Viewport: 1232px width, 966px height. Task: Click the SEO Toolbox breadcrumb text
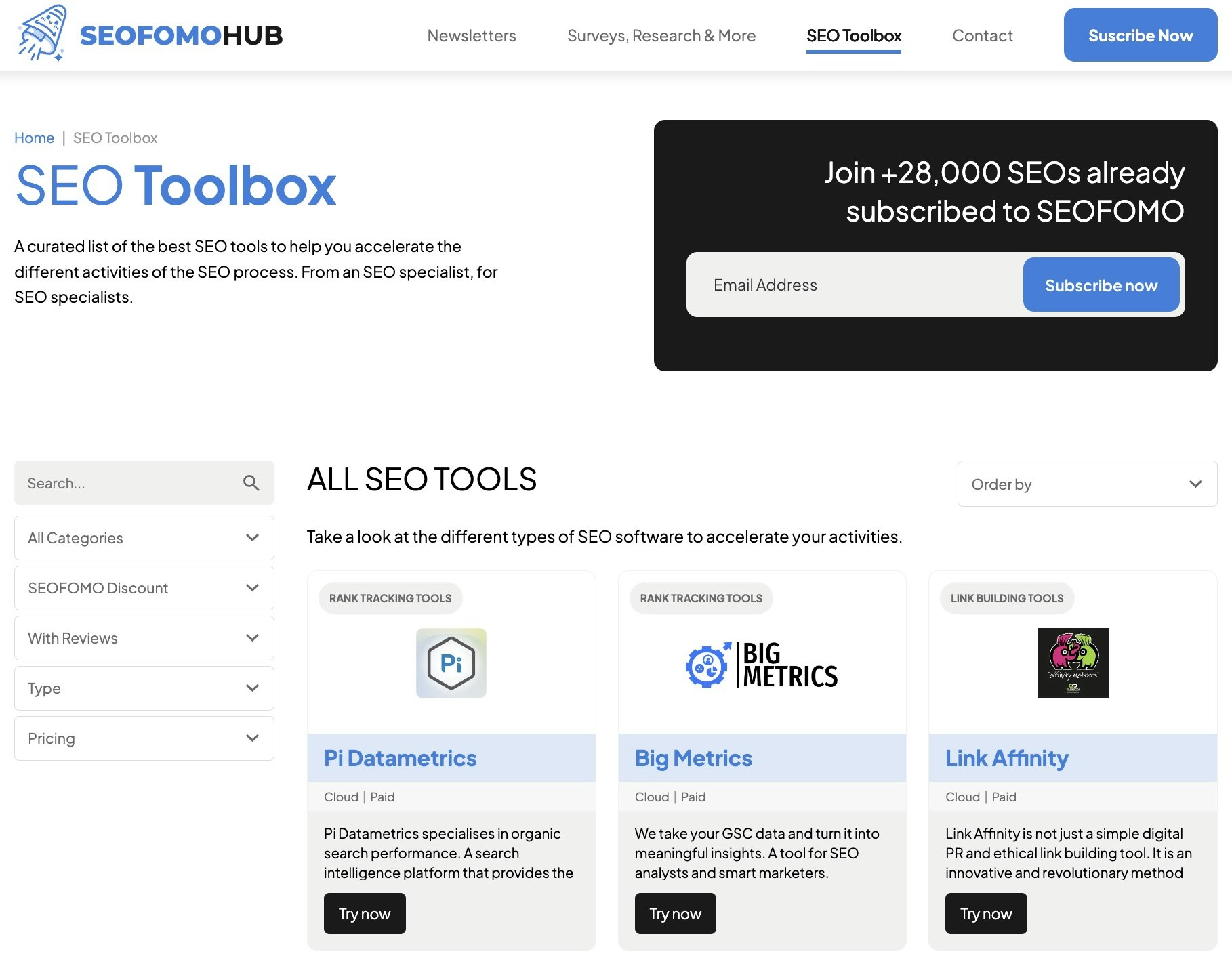click(x=115, y=138)
